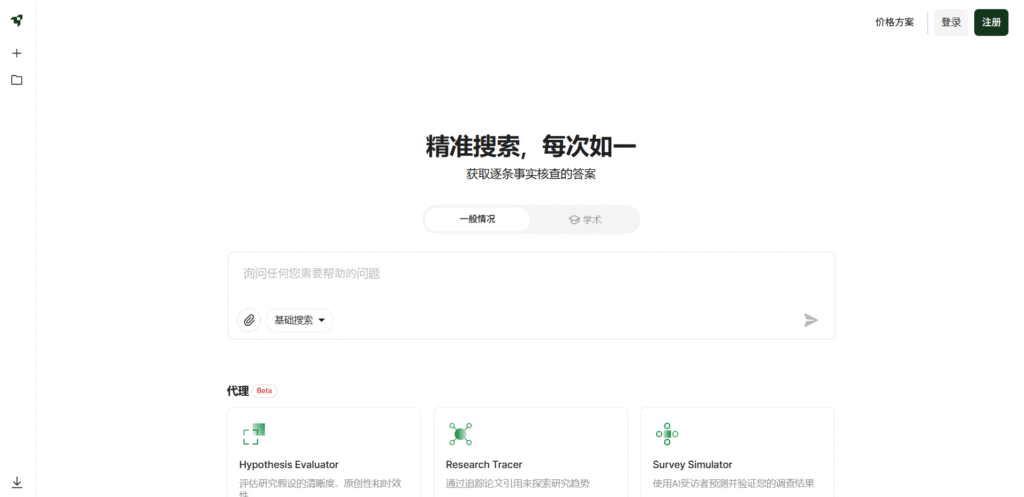Click the 注册 button
The image size is (1024, 497).
click(991, 22)
